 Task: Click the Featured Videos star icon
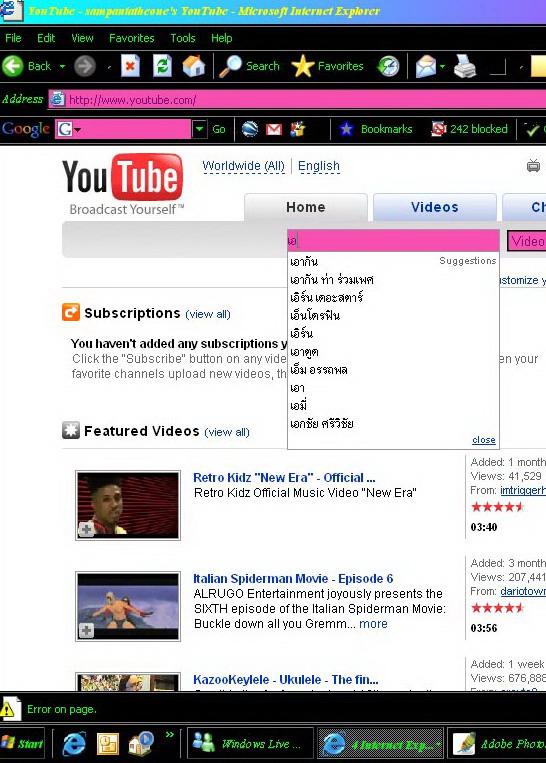click(71, 431)
